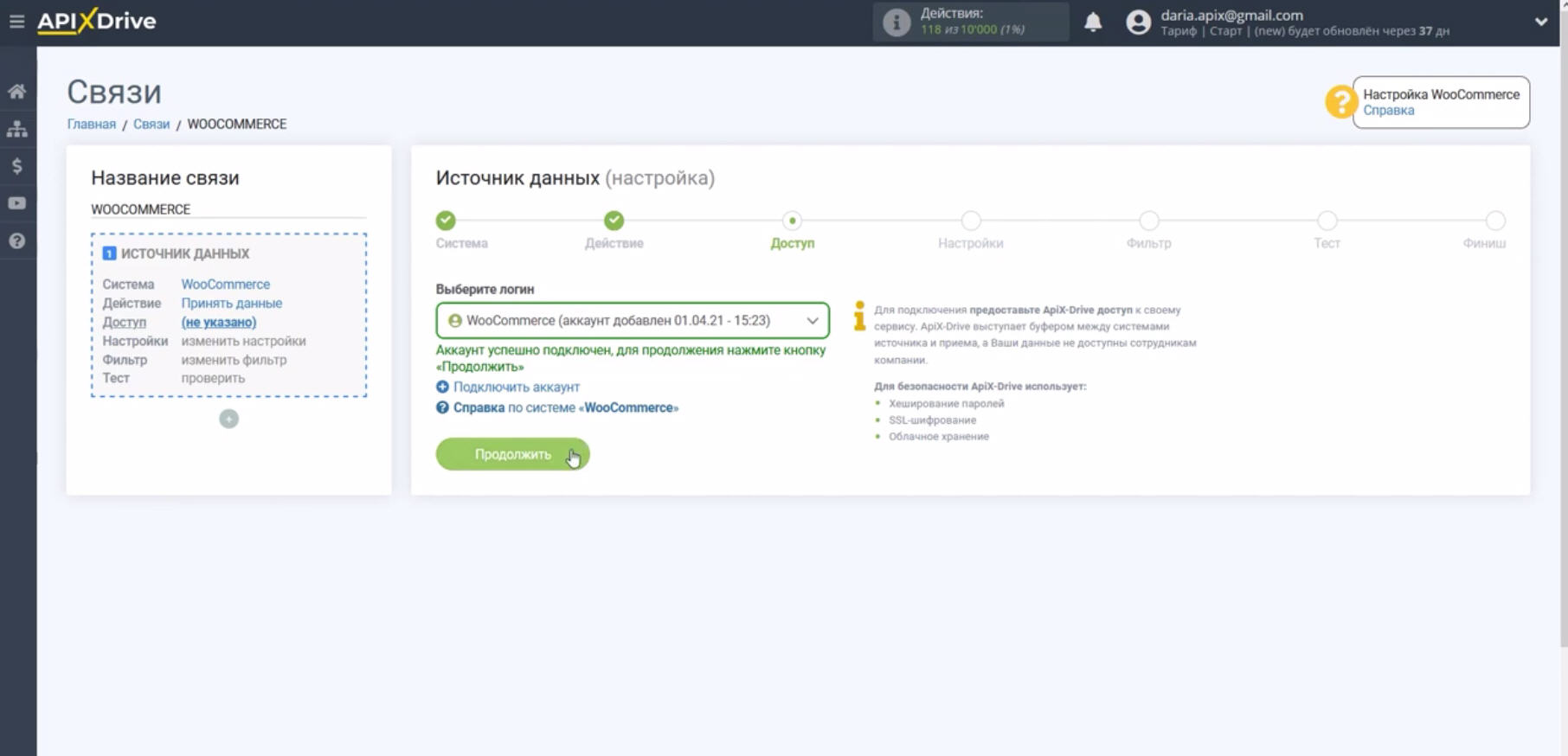Image resolution: width=1568 pixels, height=756 pixels.
Task: Select the Финиш step
Action: [x=1495, y=221]
